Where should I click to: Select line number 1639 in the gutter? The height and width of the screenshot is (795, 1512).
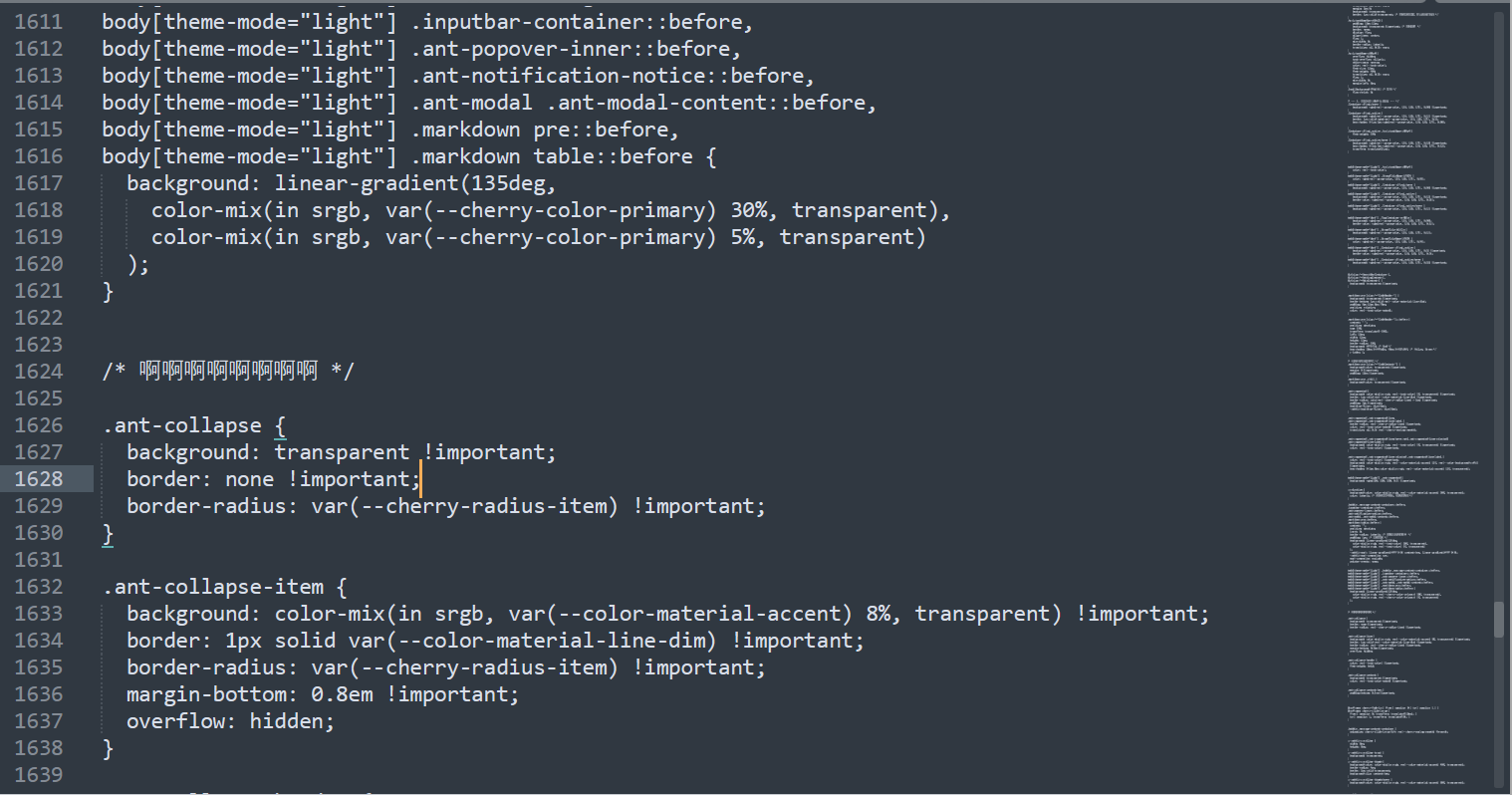[39, 775]
